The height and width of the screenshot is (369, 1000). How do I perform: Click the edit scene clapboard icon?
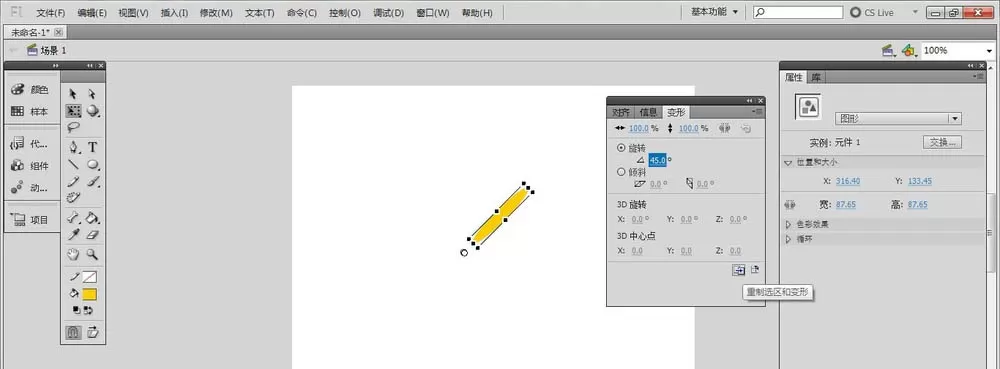coord(887,51)
